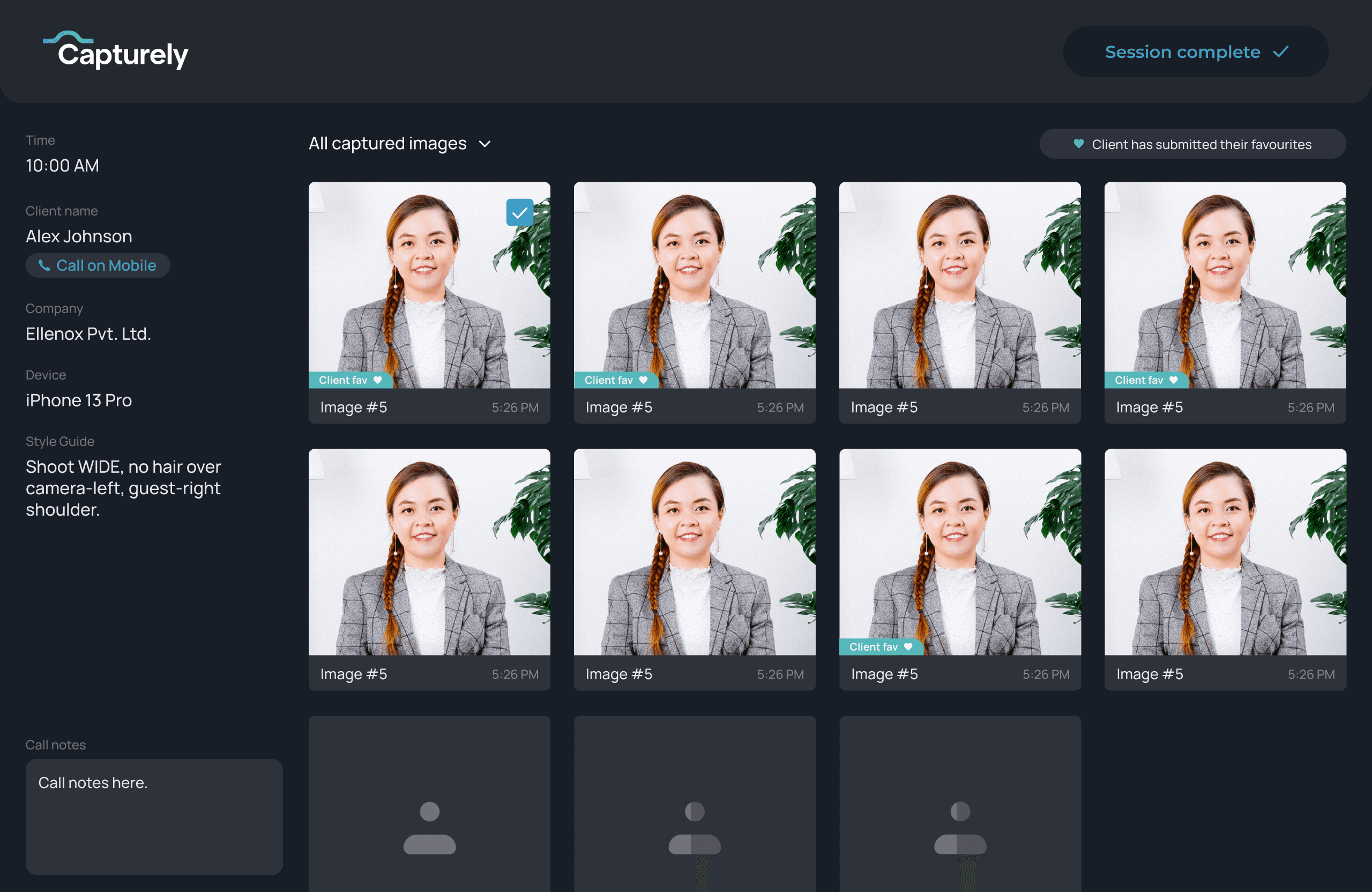Click Call on Mobile link
Screen dimensions: 1372x892
point(106,265)
